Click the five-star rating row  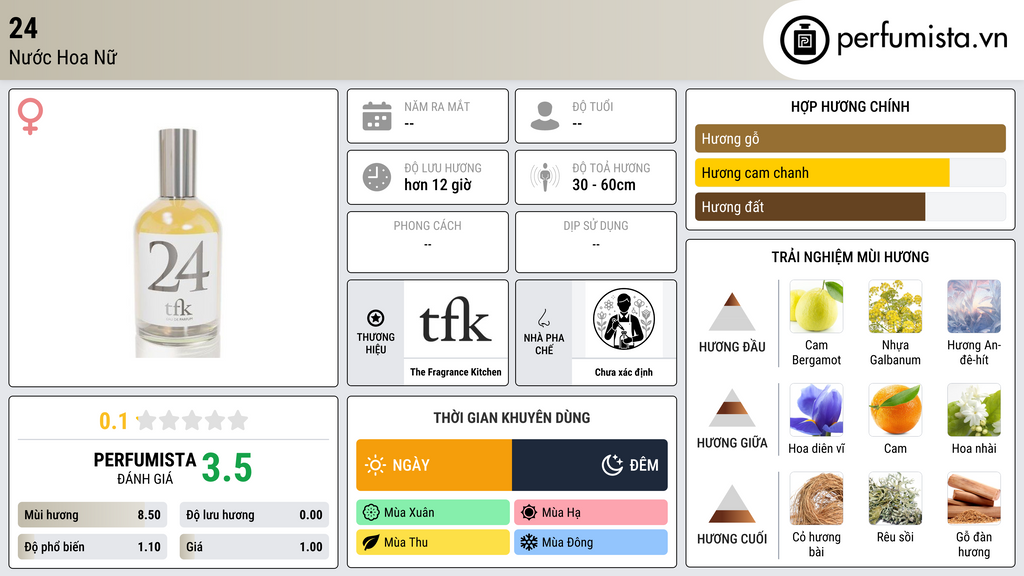[193, 420]
